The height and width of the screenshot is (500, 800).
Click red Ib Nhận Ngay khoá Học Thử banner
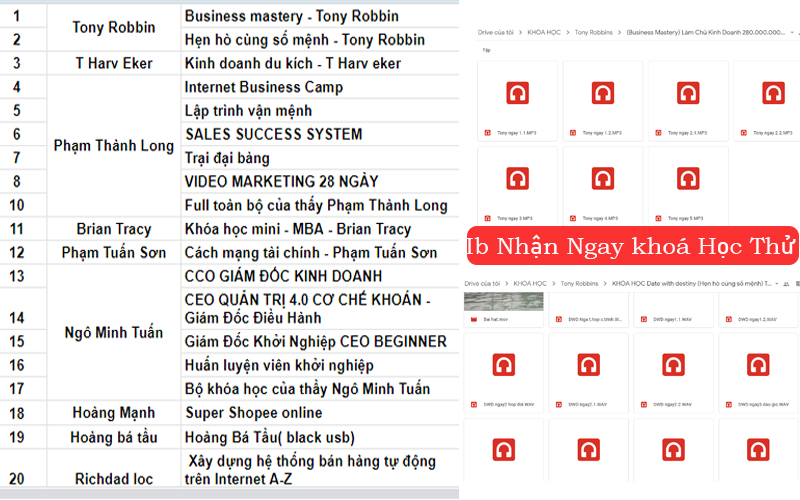click(x=633, y=246)
